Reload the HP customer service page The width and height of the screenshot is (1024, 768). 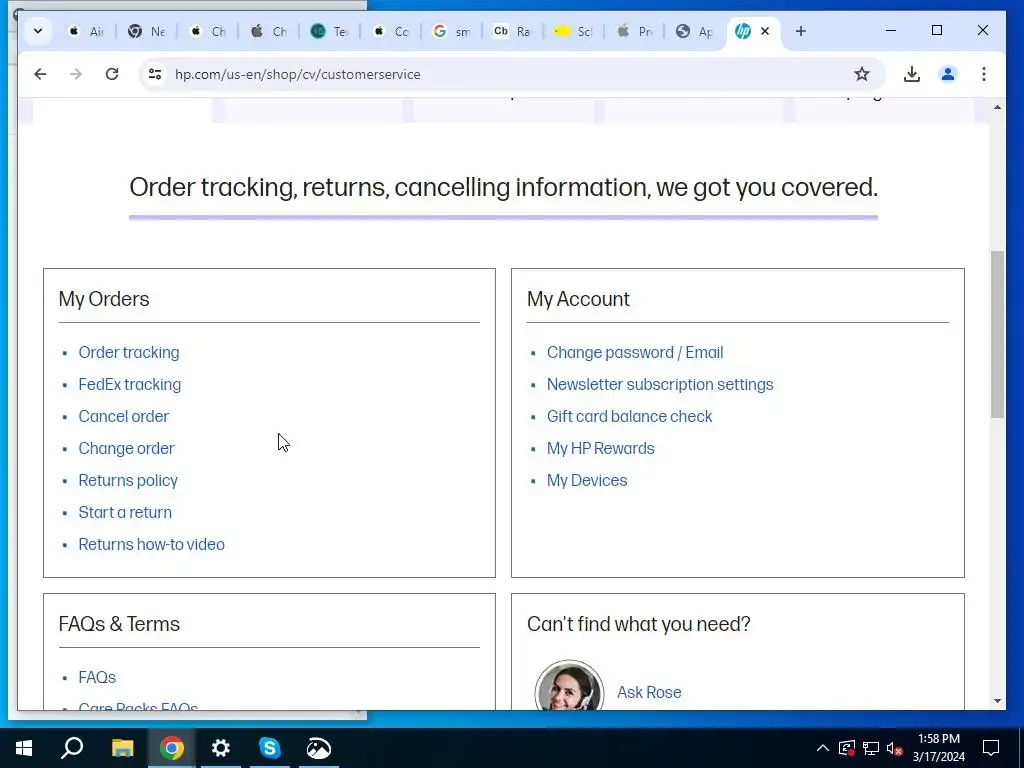point(112,74)
